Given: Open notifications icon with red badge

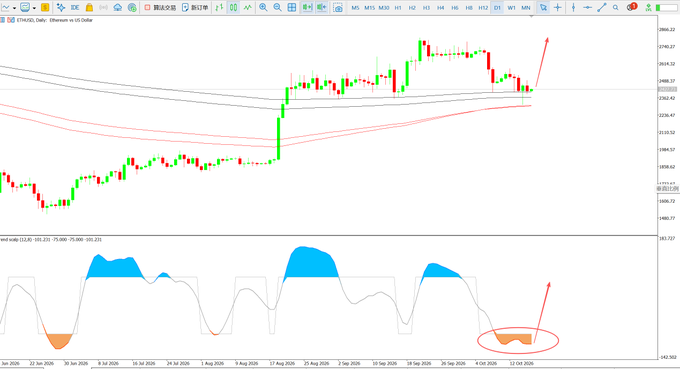Looking at the screenshot, I should click(x=632, y=7).
